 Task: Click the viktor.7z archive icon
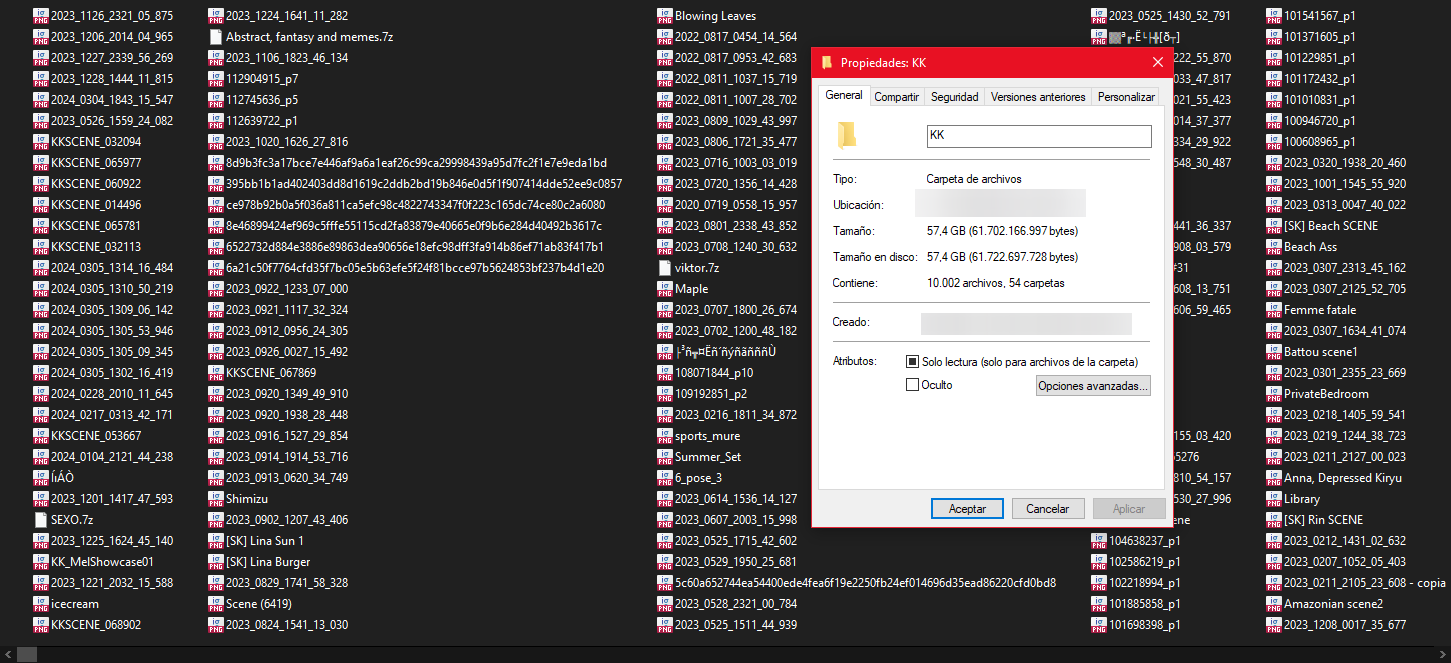(x=664, y=268)
